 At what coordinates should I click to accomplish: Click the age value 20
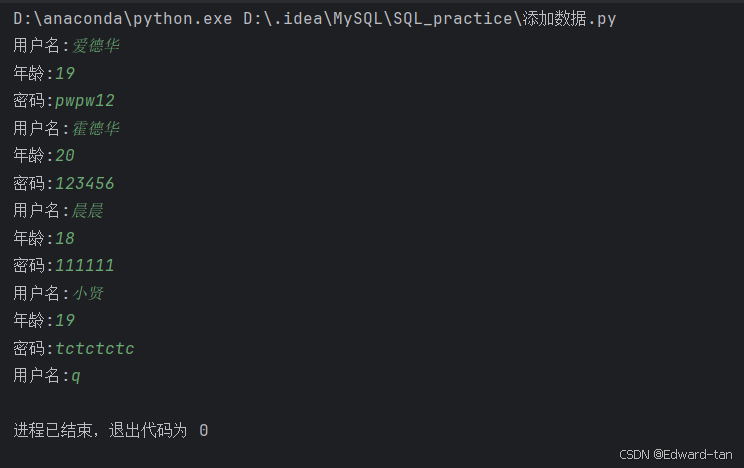(x=65, y=156)
